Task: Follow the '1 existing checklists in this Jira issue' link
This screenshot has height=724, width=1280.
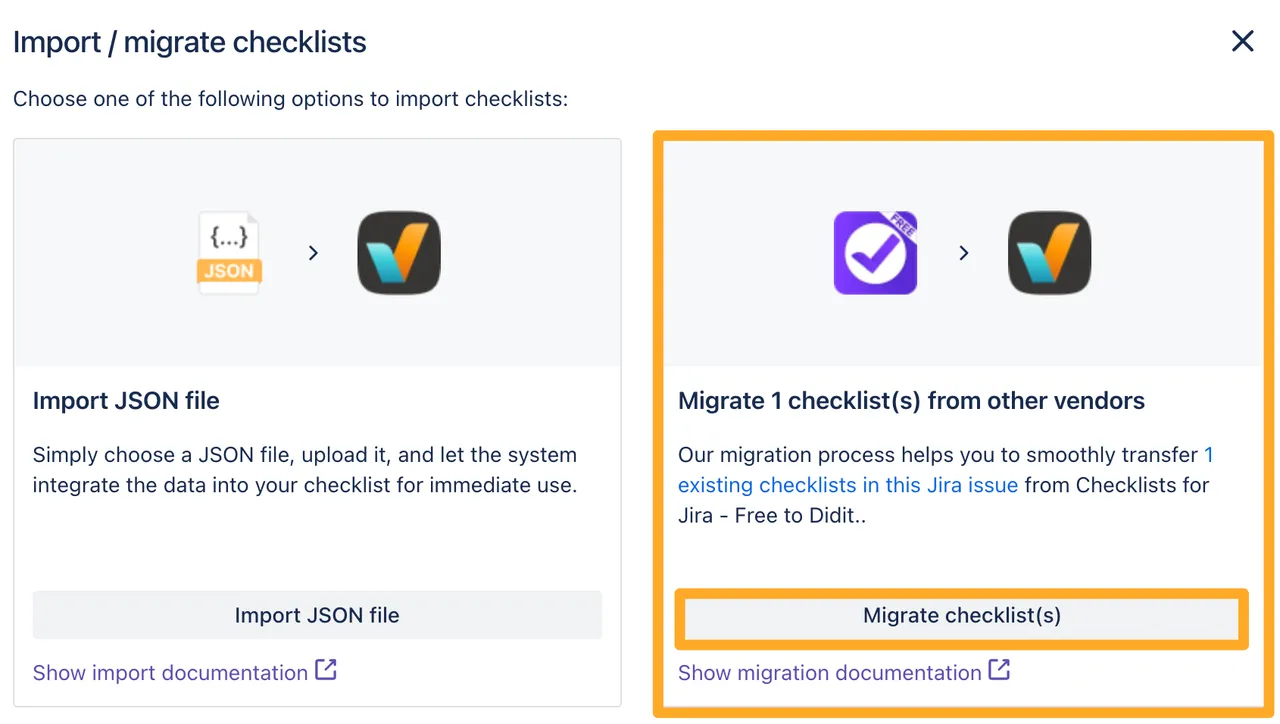Action: (945, 470)
